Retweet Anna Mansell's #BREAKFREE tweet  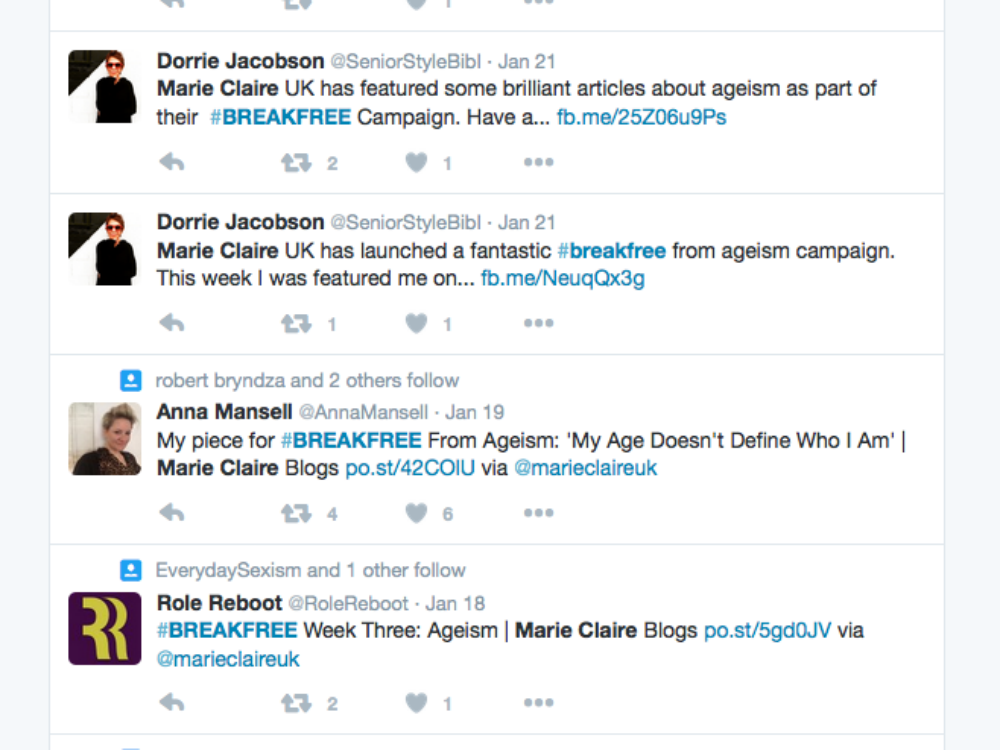click(296, 513)
